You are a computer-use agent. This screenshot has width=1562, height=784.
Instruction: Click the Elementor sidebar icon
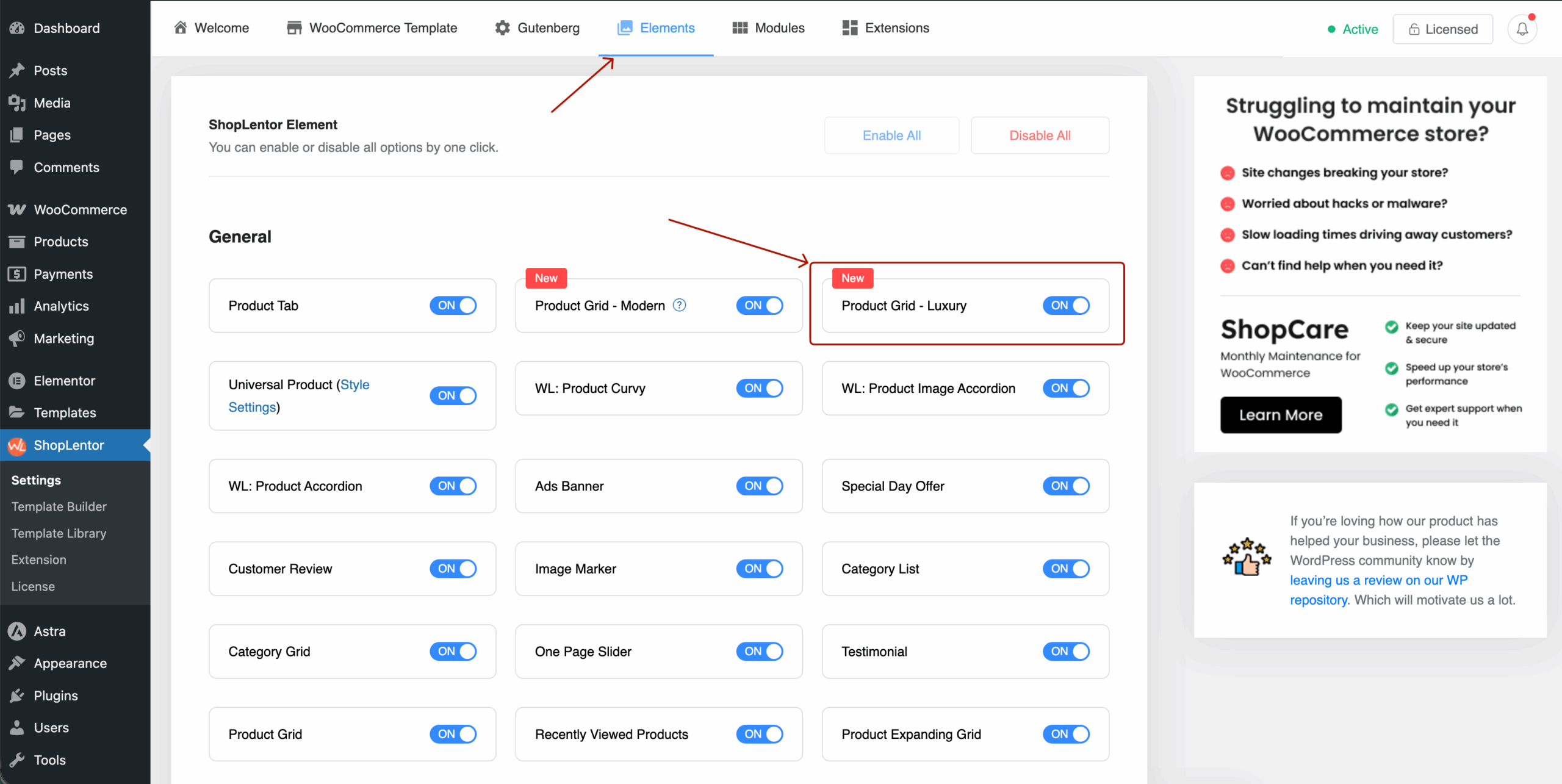(x=16, y=380)
